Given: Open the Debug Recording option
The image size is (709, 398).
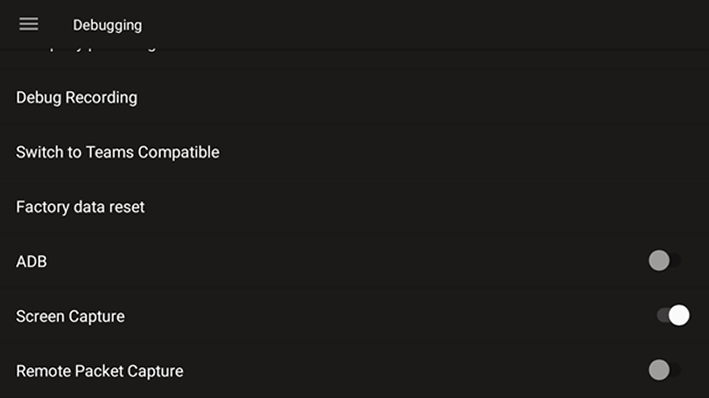Looking at the screenshot, I should click(x=354, y=98).
